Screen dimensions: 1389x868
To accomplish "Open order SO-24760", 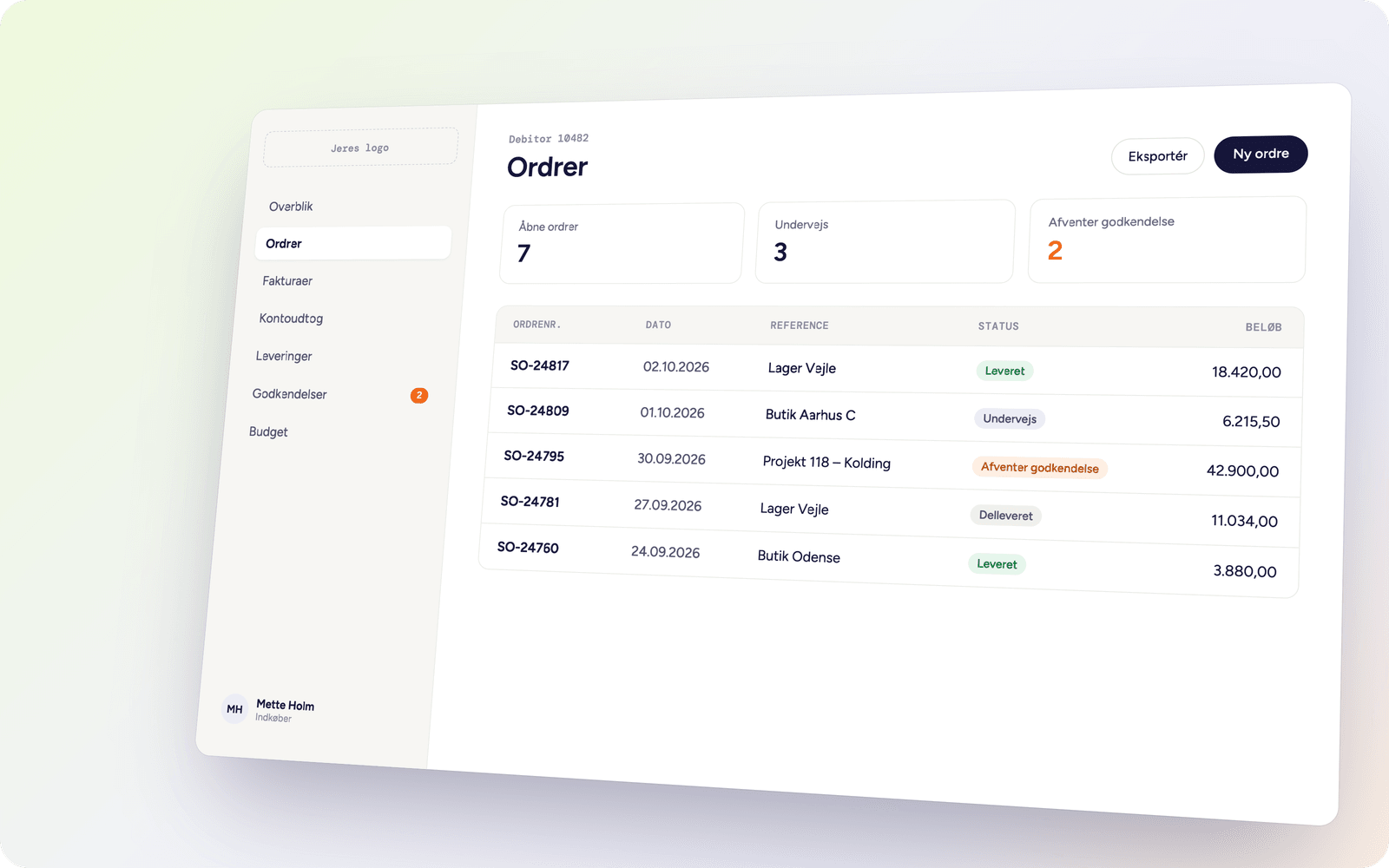I will click(528, 547).
